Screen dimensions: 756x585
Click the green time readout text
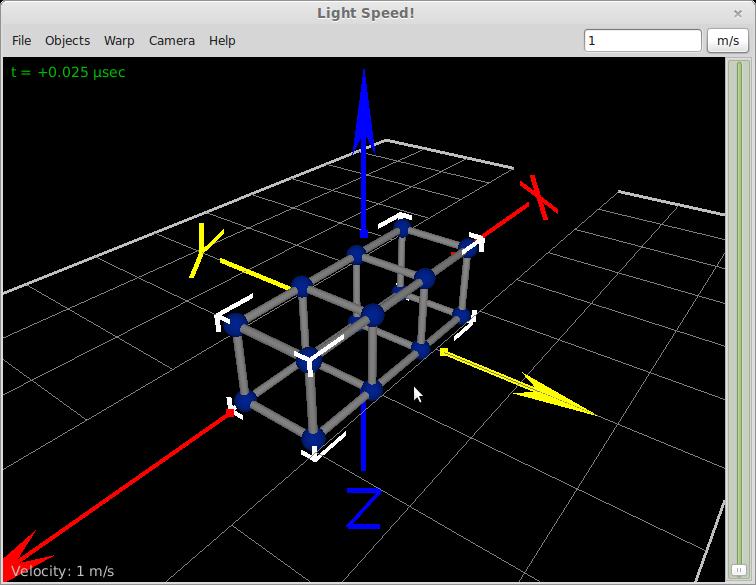(68, 72)
